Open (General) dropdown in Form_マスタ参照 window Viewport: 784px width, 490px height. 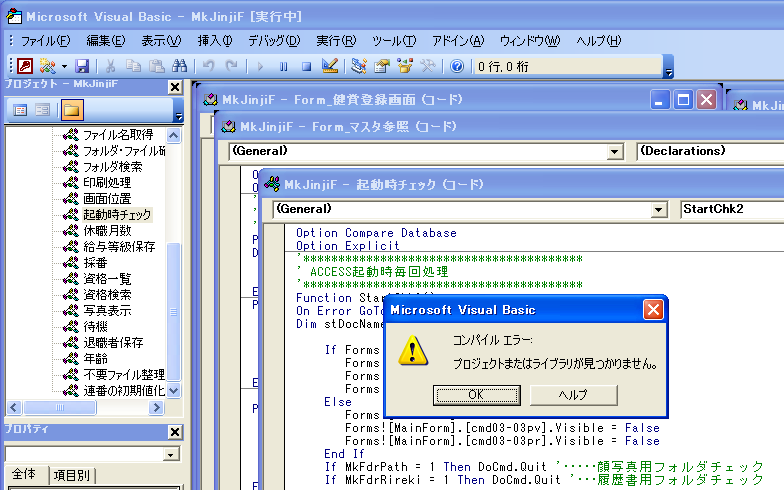click(x=614, y=152)
